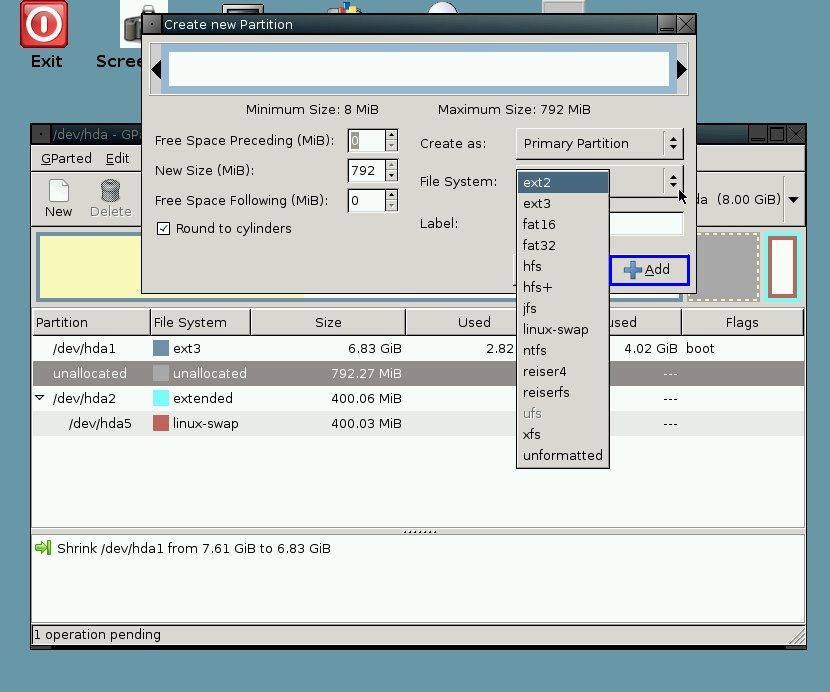Decrease the Free Space Following value
The image size is (830, 692).
391,205
